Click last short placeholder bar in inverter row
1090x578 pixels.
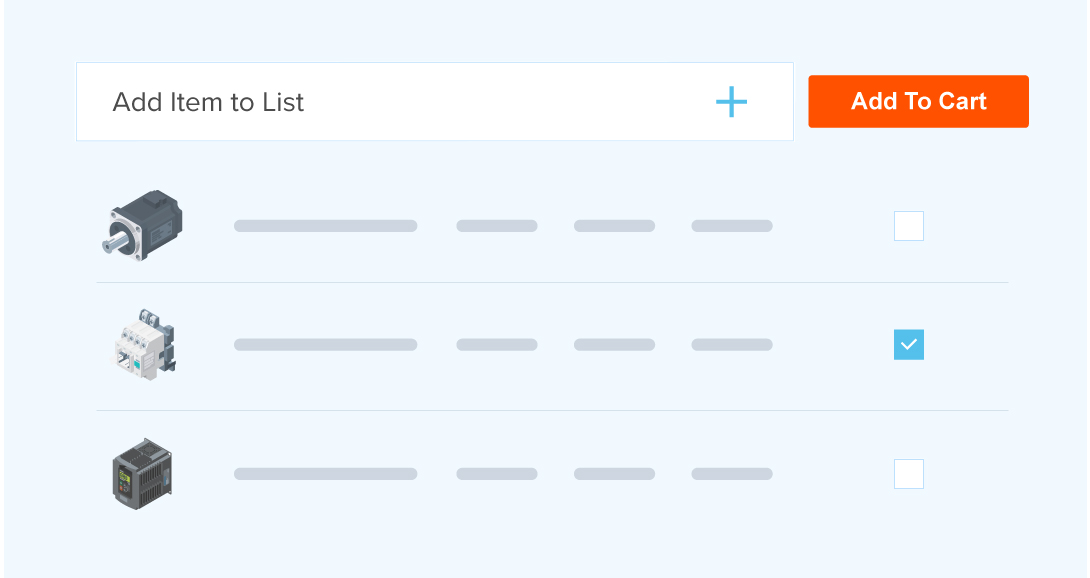[732, 474]
